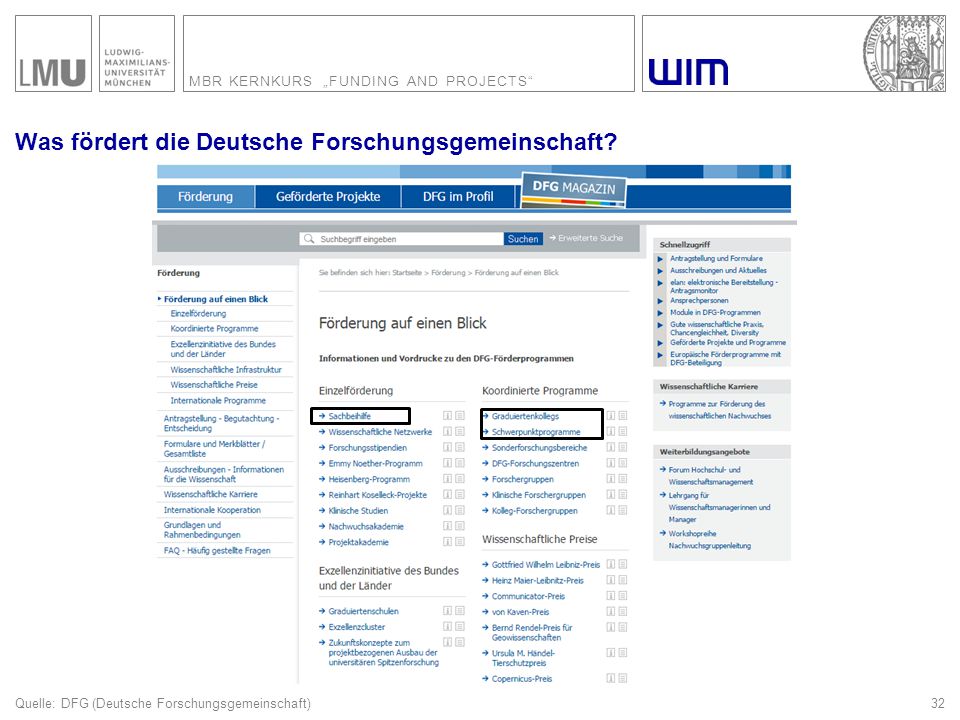Click info icon beside Graduiertenkollegs

click(x=610, y=416)
